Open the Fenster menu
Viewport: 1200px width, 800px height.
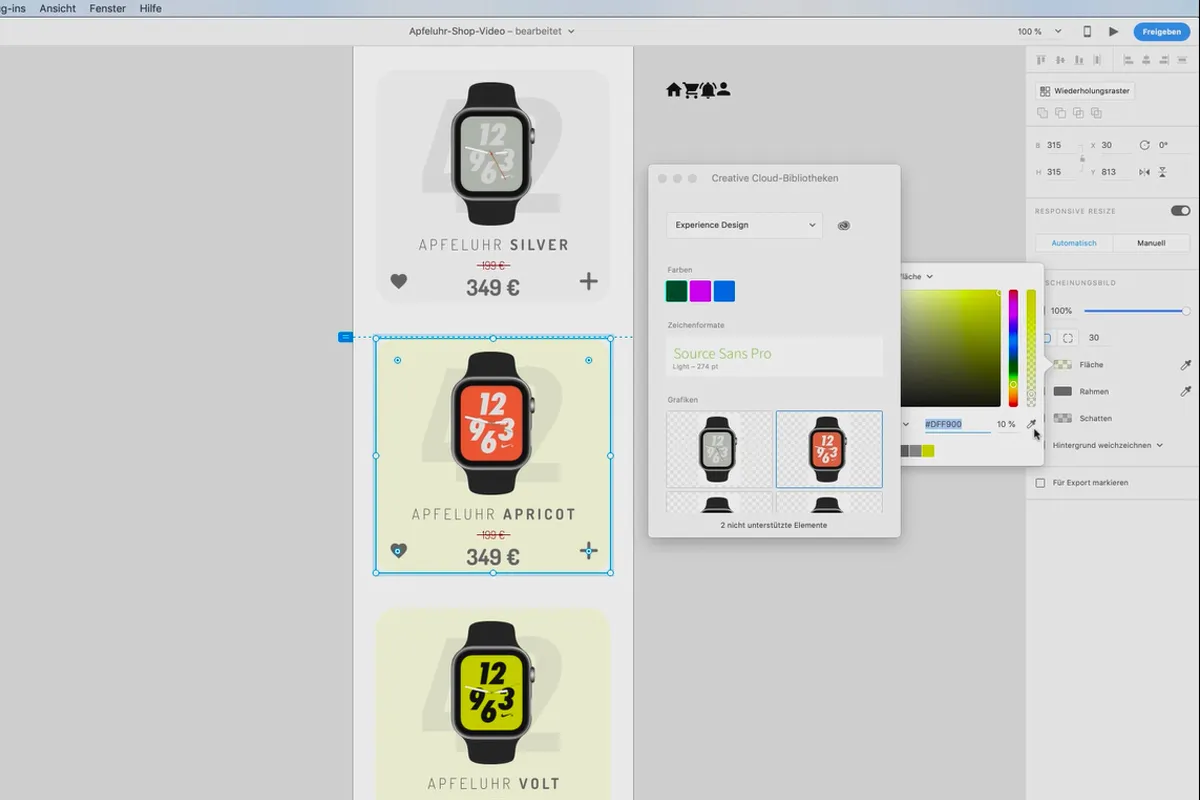click(107, 8)
